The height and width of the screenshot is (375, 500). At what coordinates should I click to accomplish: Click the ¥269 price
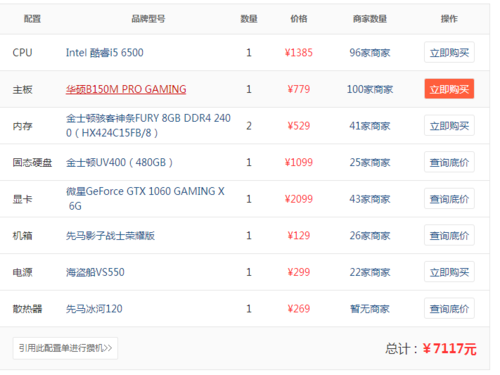299,309
